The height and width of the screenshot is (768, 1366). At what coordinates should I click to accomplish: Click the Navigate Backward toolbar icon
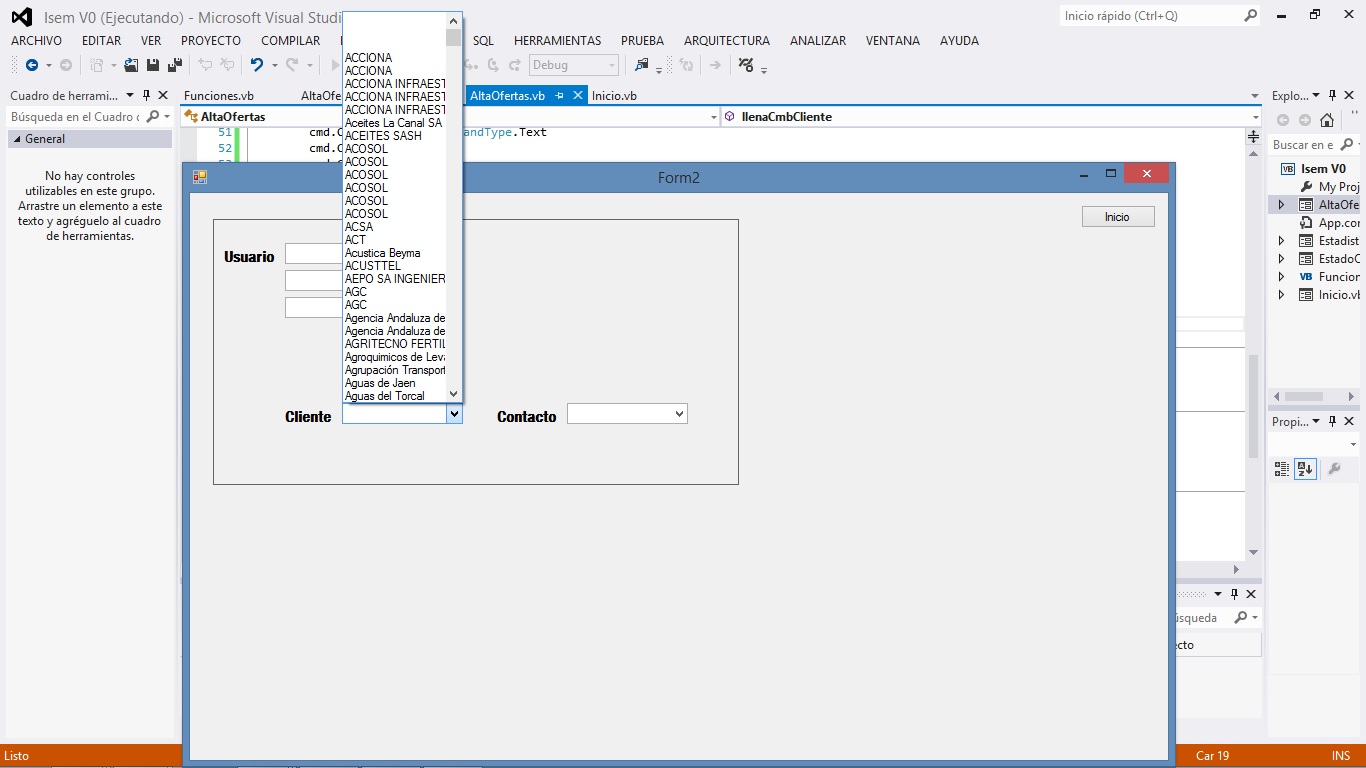click(x=31, y=65)
